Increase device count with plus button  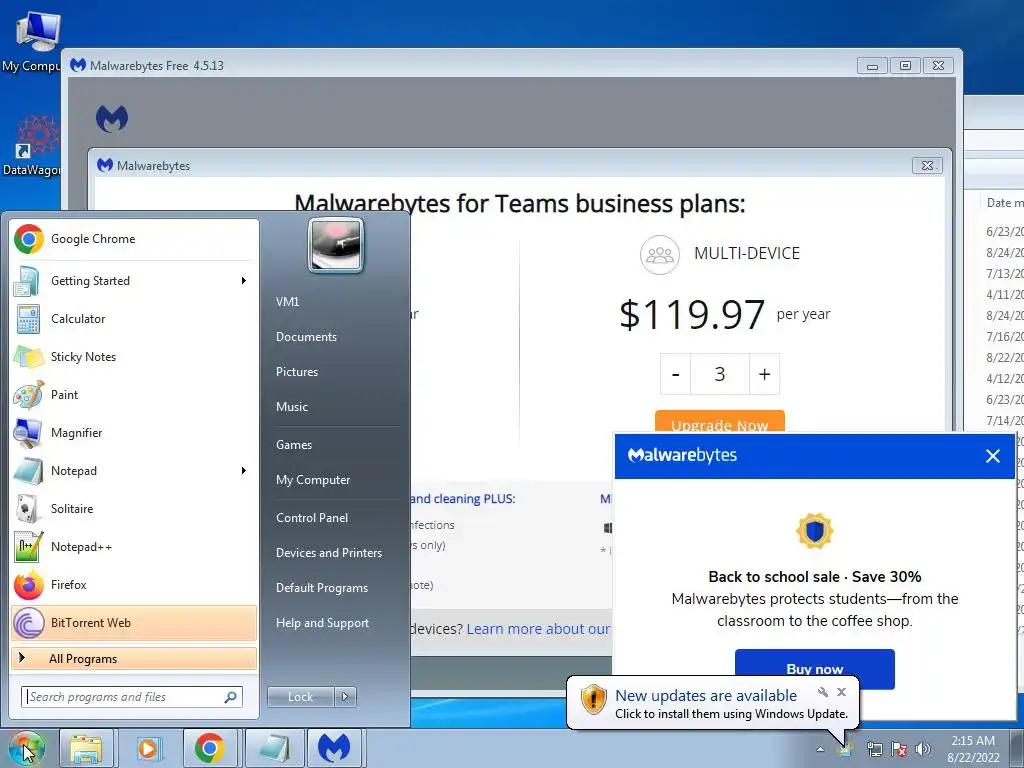tap(764, 374)
